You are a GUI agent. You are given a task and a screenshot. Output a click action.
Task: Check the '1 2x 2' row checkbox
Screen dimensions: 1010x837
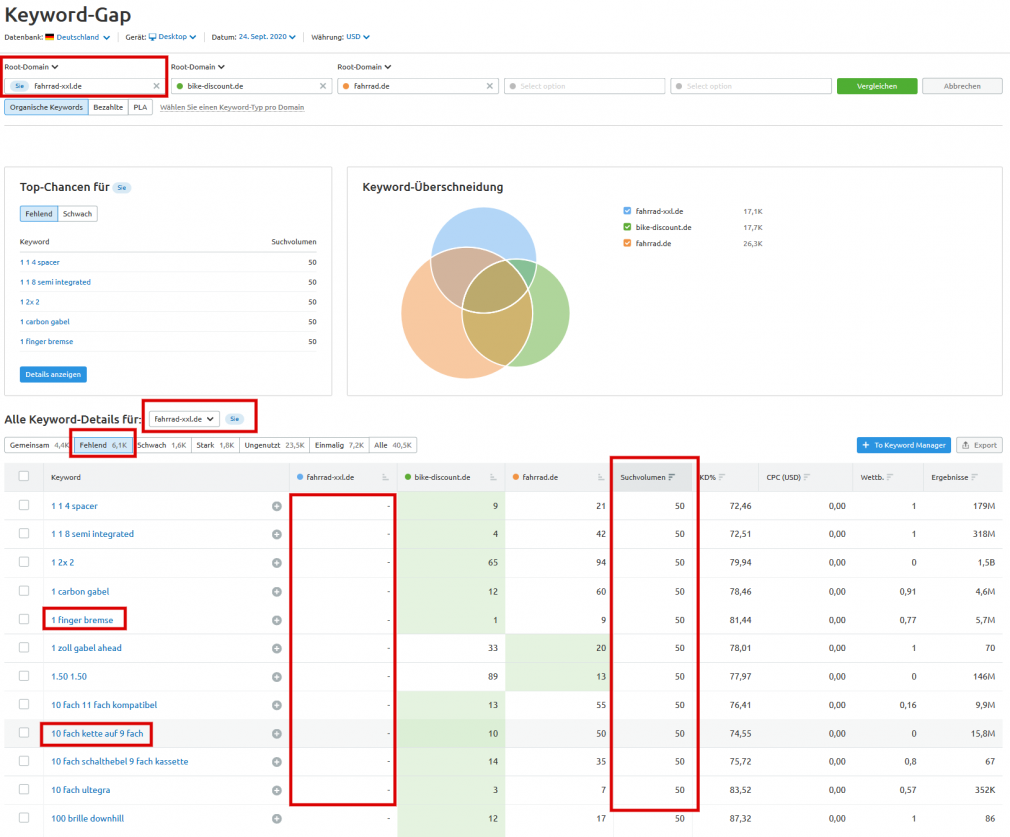click(x=24, y=562)
